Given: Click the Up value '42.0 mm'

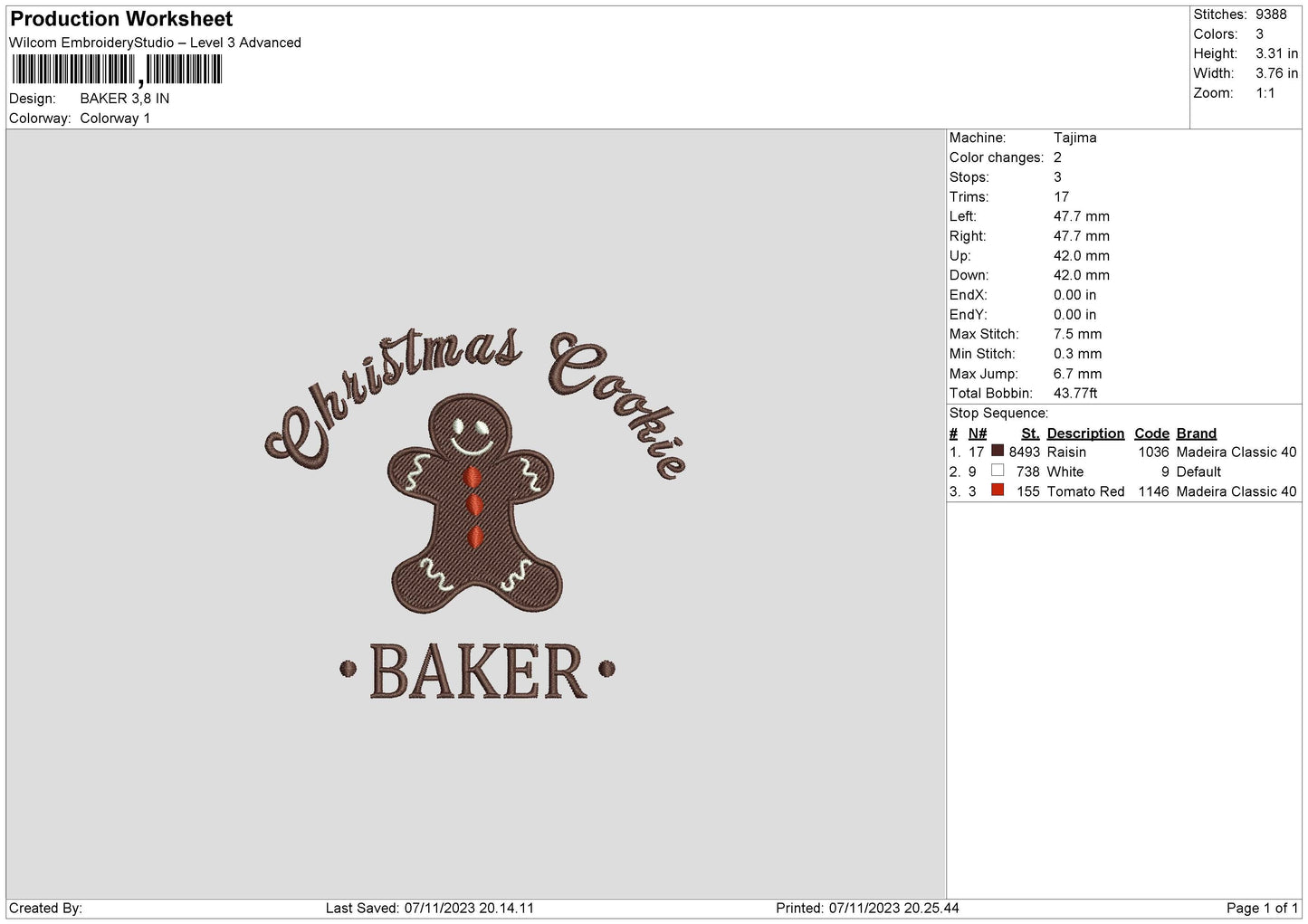Looking at the screenshot, I should pos(1082,255).
